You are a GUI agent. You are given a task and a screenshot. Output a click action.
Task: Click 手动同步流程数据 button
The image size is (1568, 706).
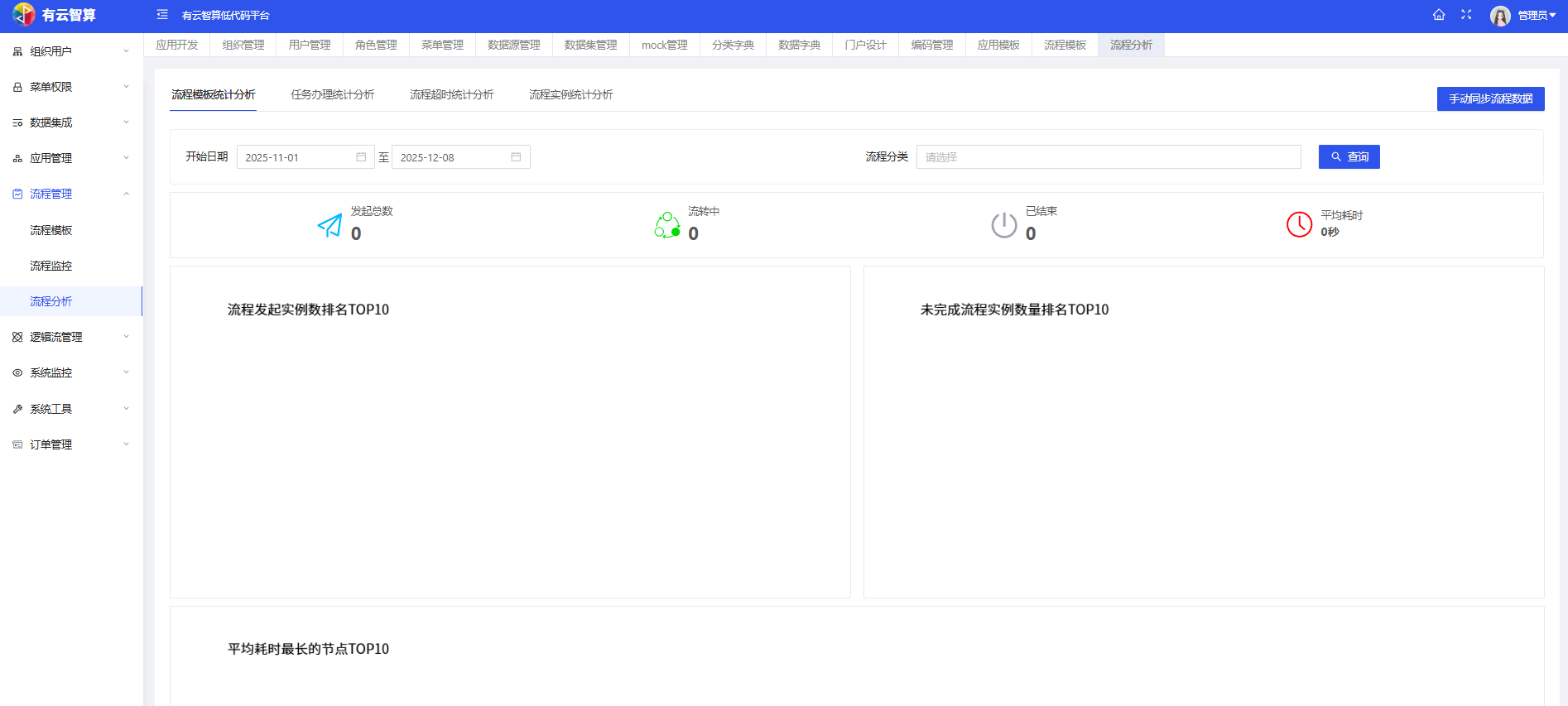pos(1490,98)
